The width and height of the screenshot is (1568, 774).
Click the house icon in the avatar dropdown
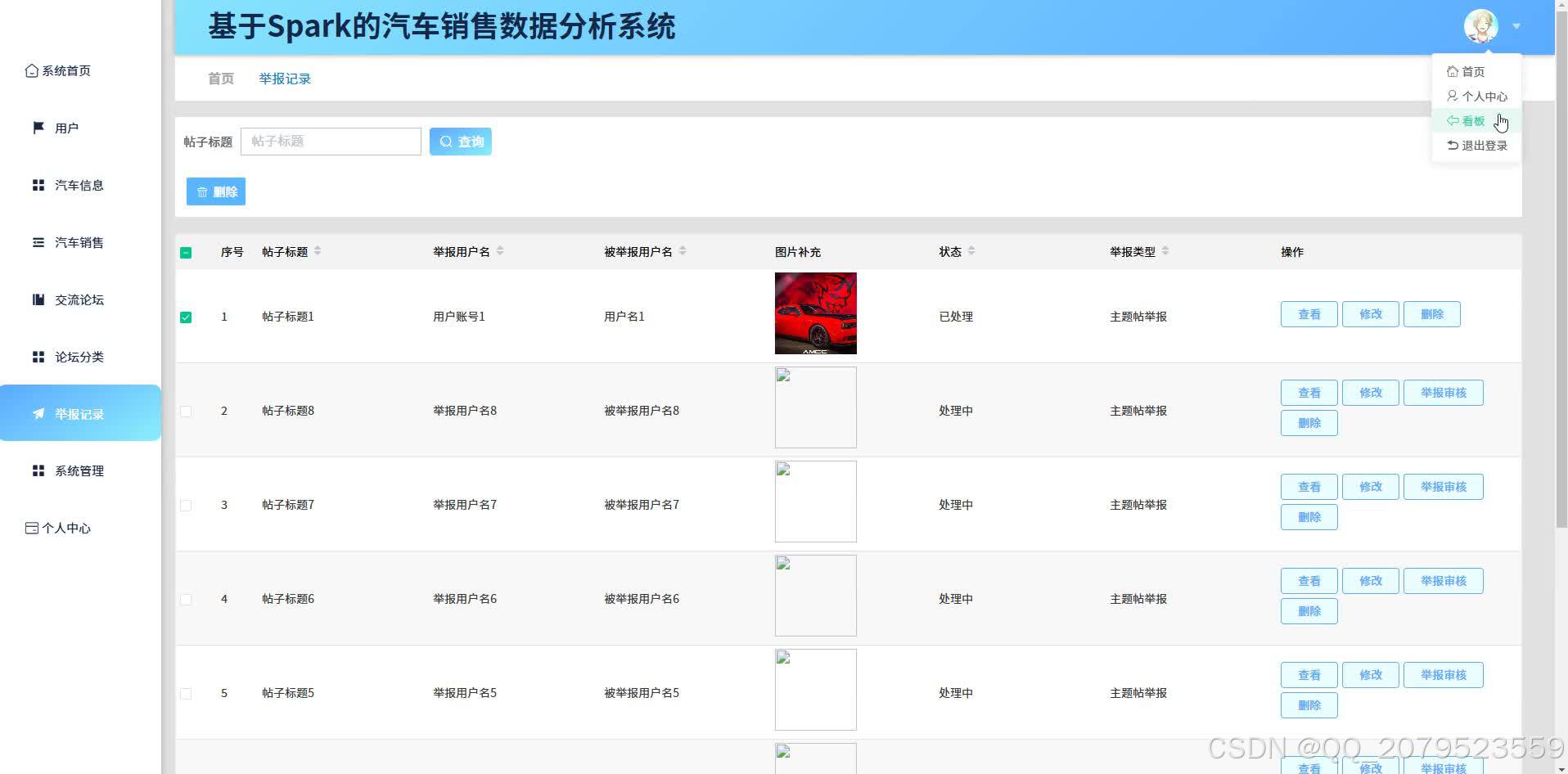(x=1453, y=71)
